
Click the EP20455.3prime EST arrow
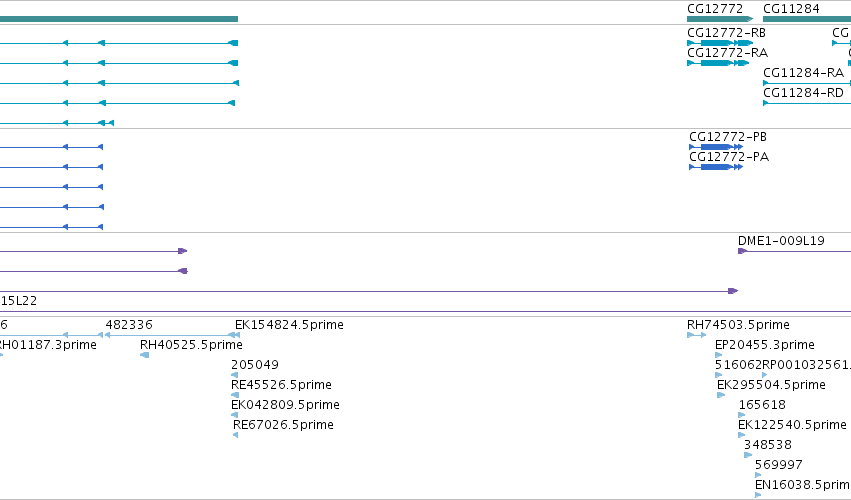pyautogui.click(x=719, y=355)
